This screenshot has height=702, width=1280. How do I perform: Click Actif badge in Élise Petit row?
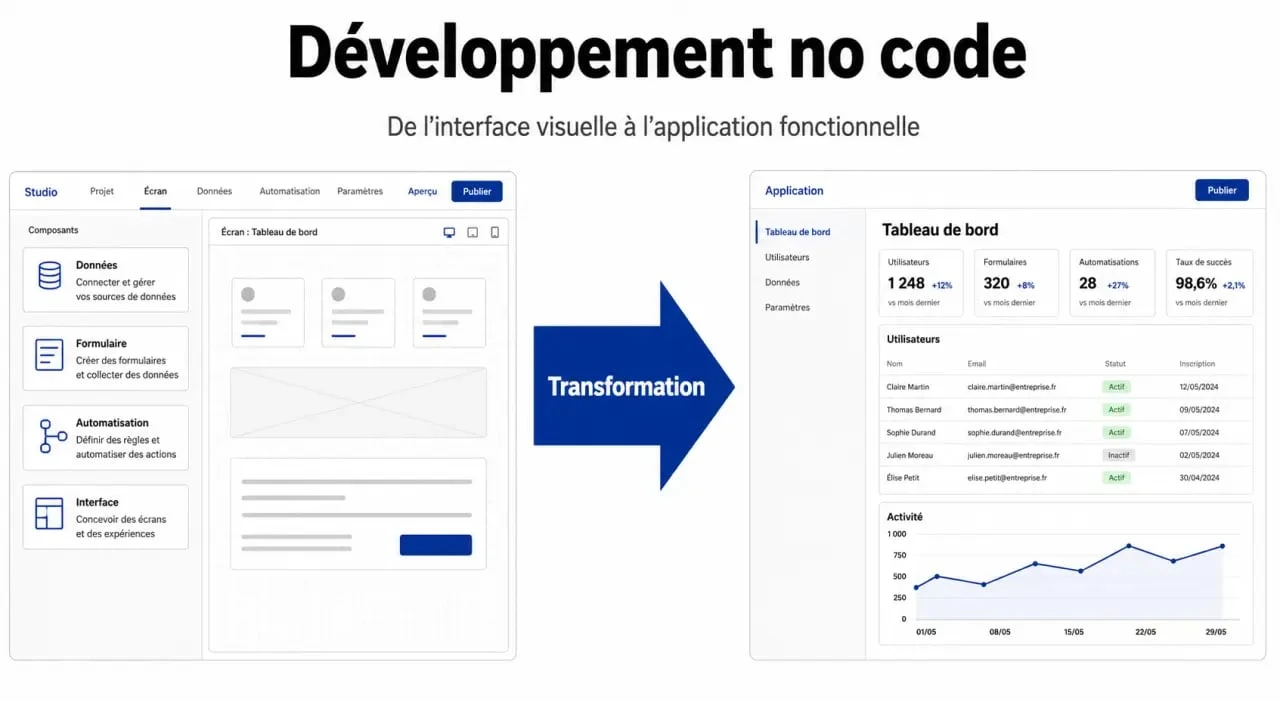click(1117, 478)
